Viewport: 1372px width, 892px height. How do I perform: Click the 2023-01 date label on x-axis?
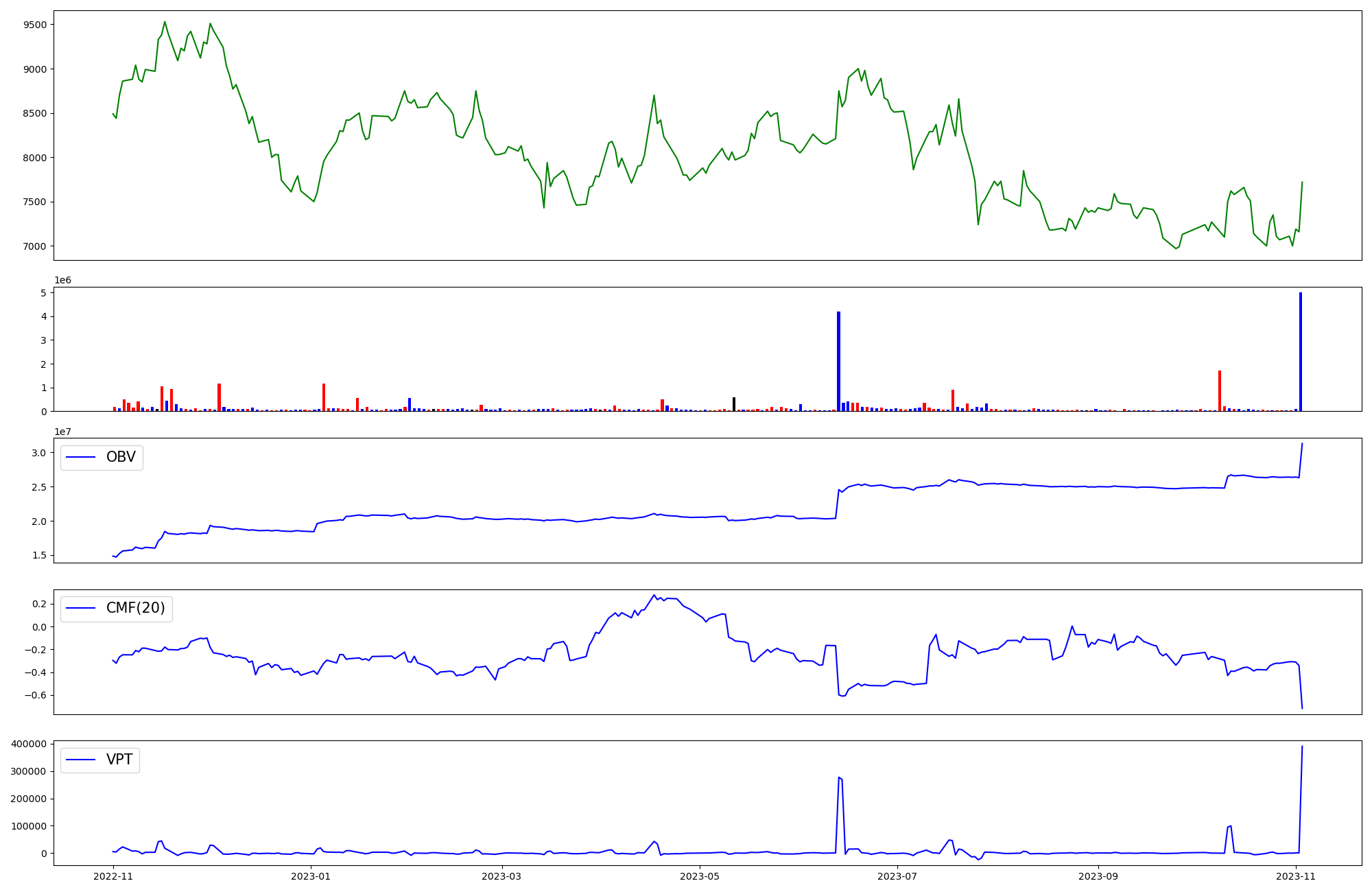point(311,876)
